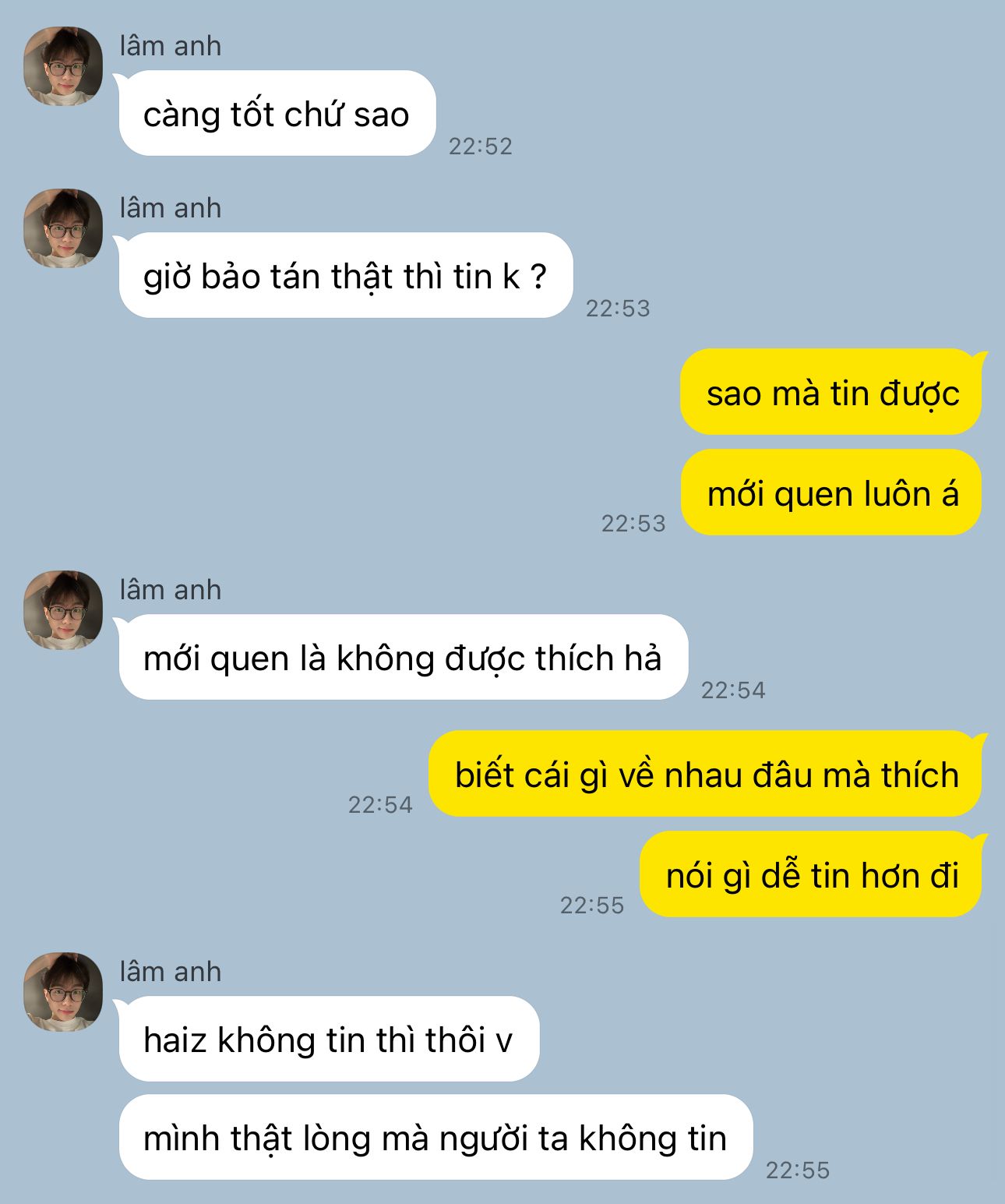Select bubble 'haiz không tin thì thôi v'
Screen dimensions: 1005x1204
pos(328,1039)
